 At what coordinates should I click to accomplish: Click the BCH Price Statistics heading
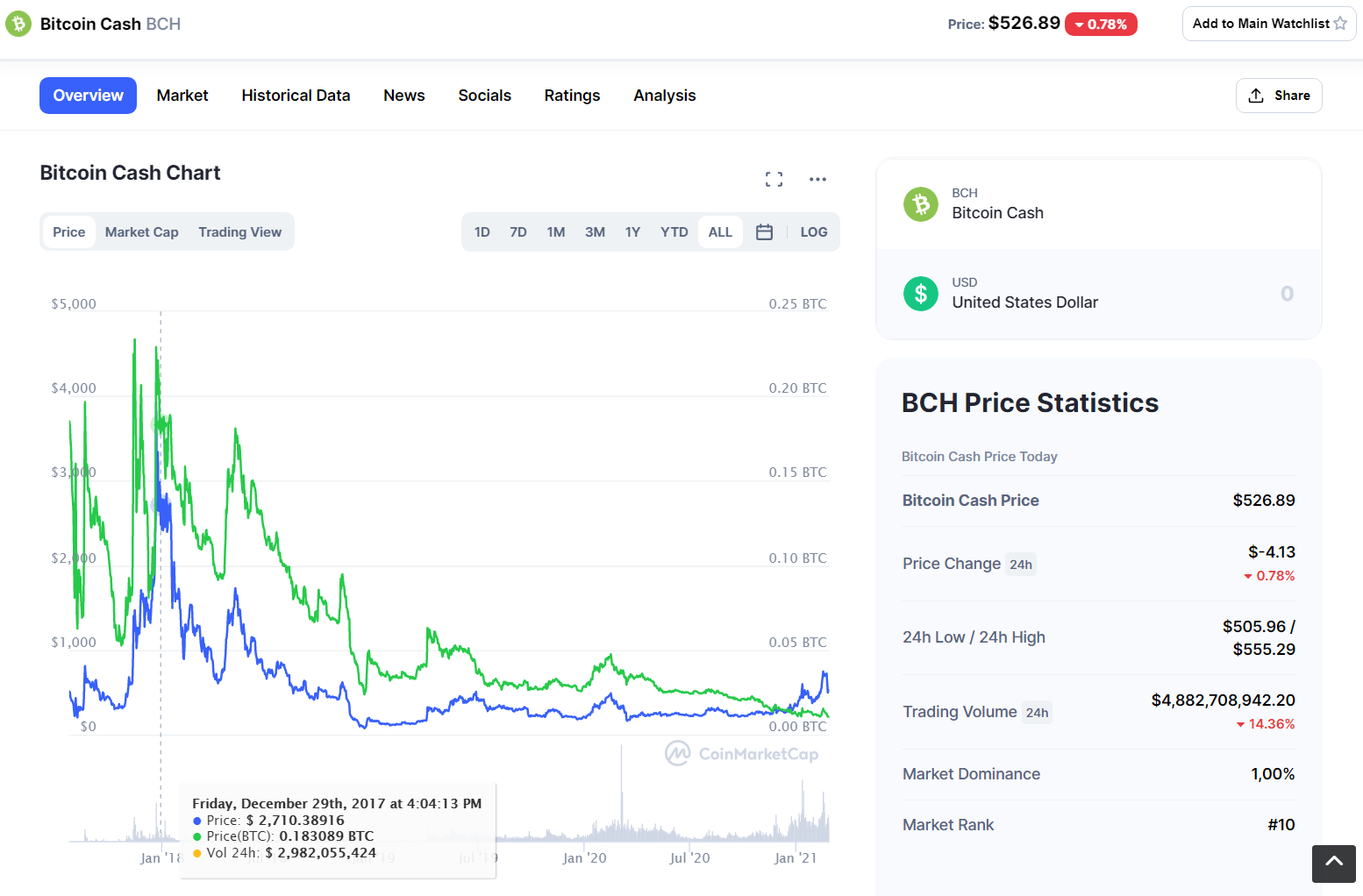click(x=1031, y=402)
